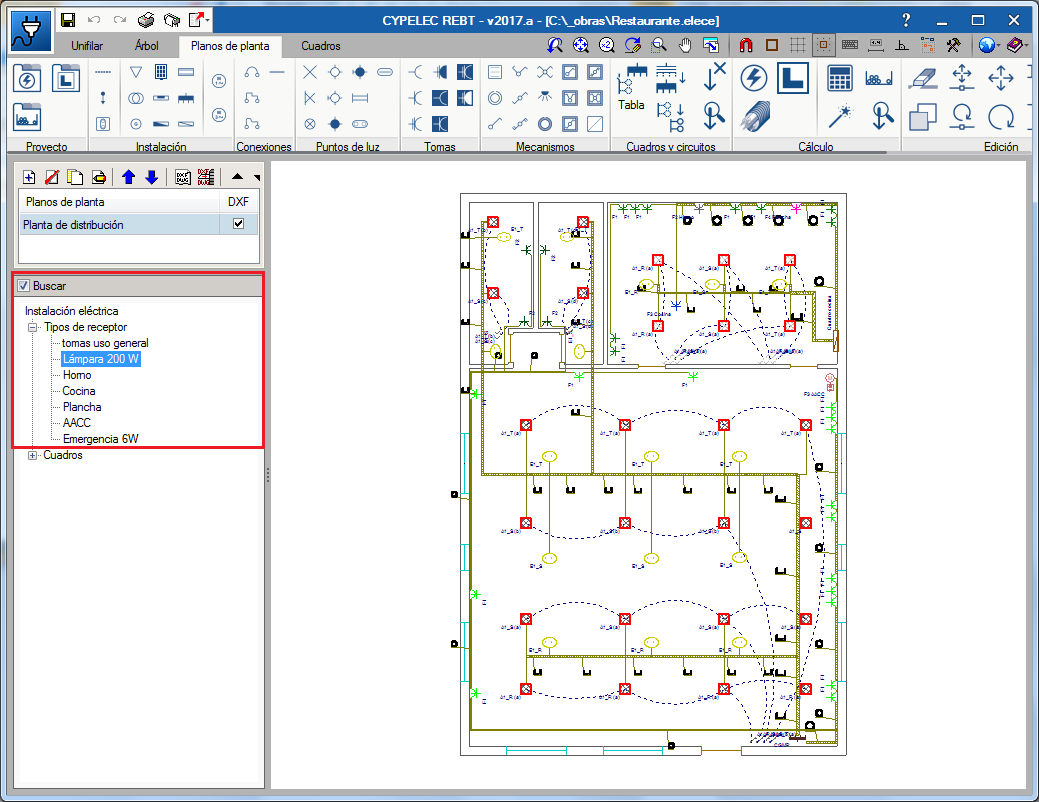The image size is (1039, 802).
Task: Select the Planta de distribución row
Action: pos(138,225)
